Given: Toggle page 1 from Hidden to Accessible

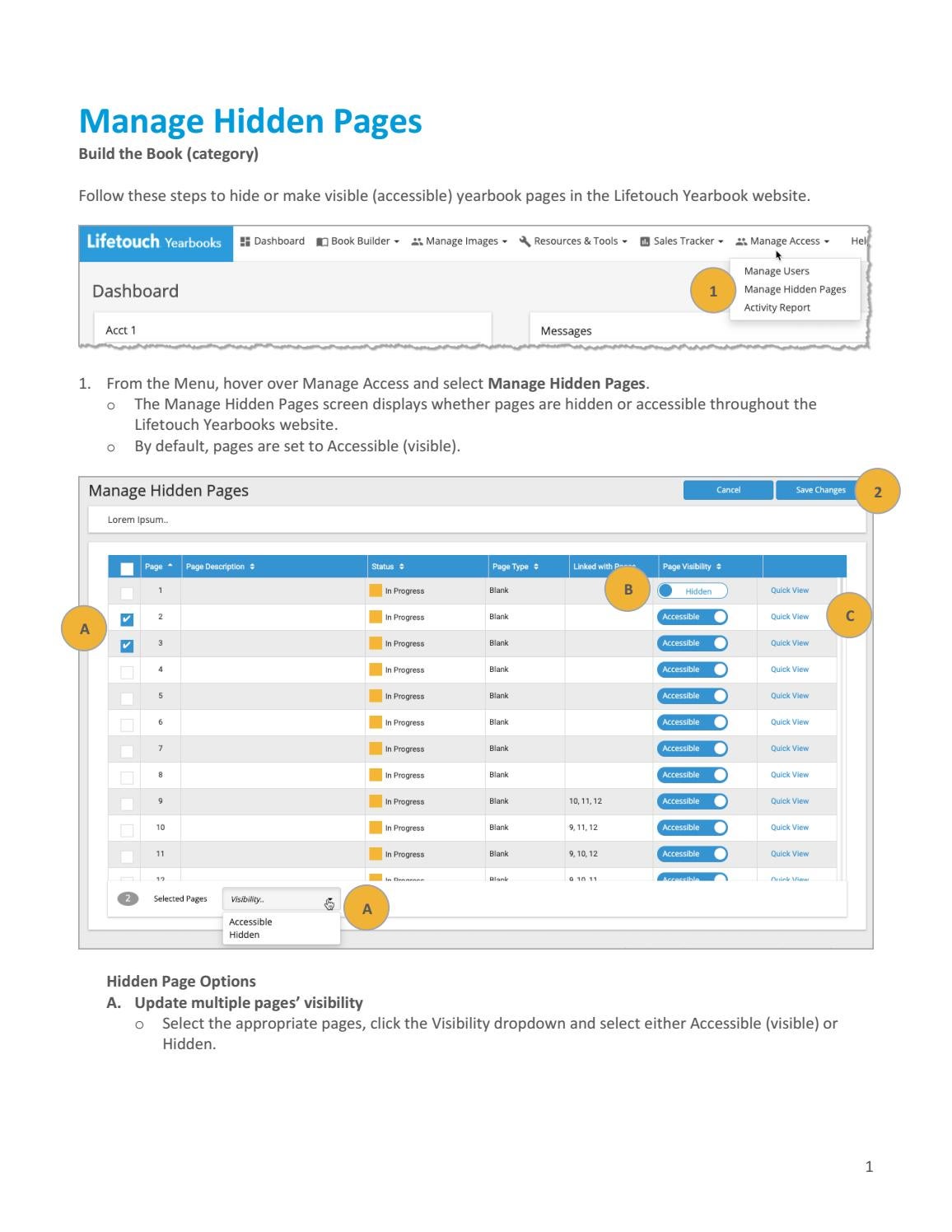Looking at the screenshot, I should [692, 590].
